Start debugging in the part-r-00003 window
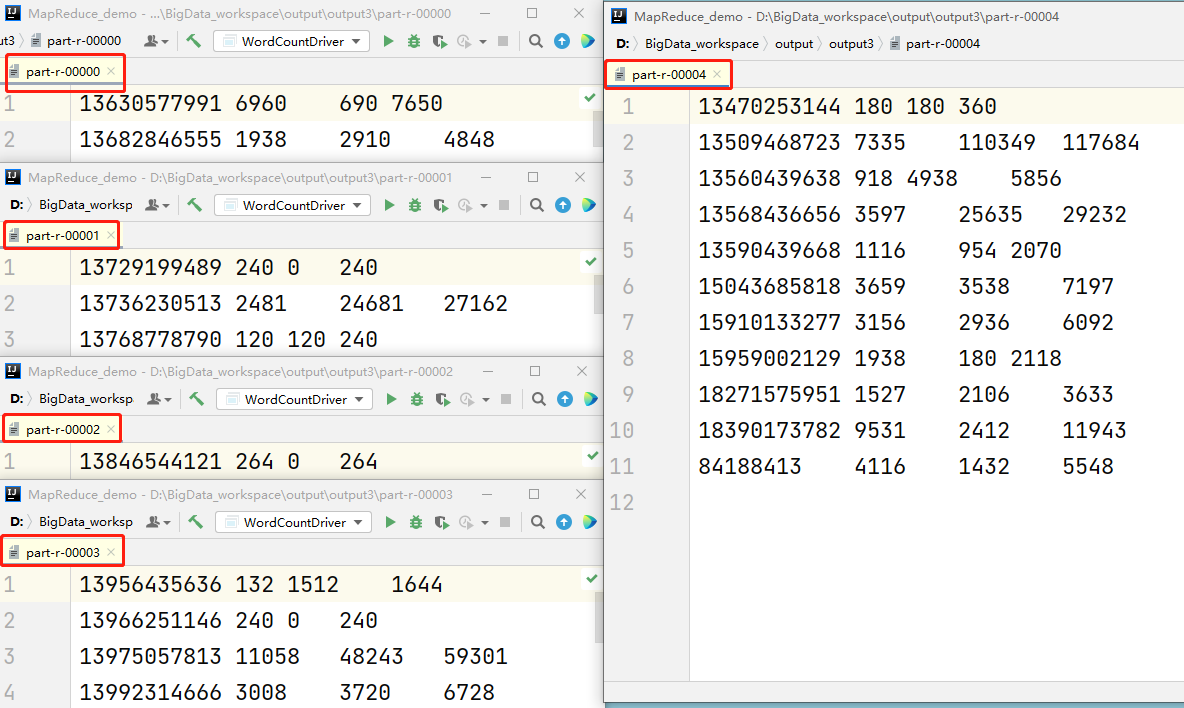This screenshot has height=708, width=1184. [x=415, y=522]
